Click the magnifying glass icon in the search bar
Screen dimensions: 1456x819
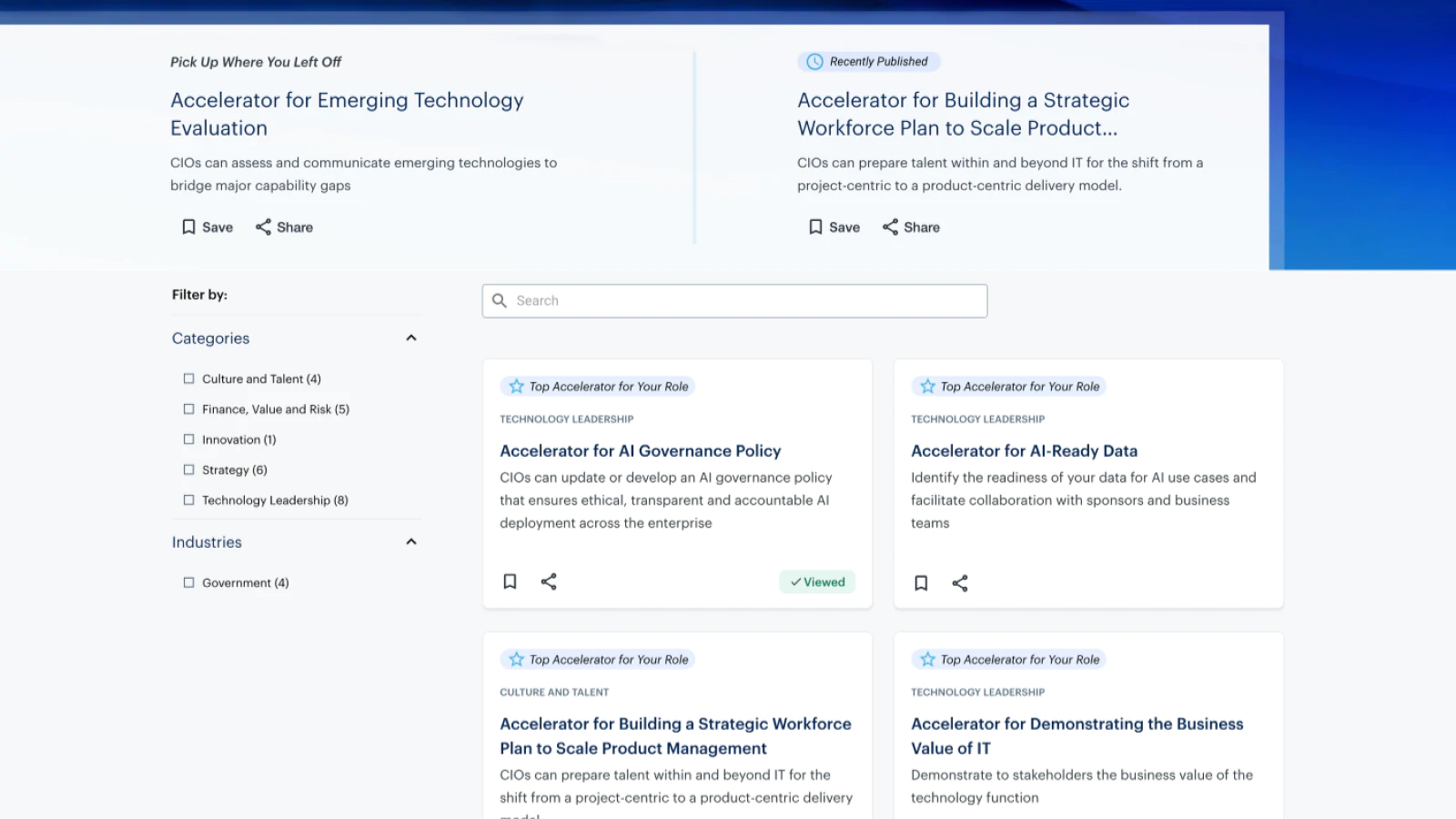(500, 300)
